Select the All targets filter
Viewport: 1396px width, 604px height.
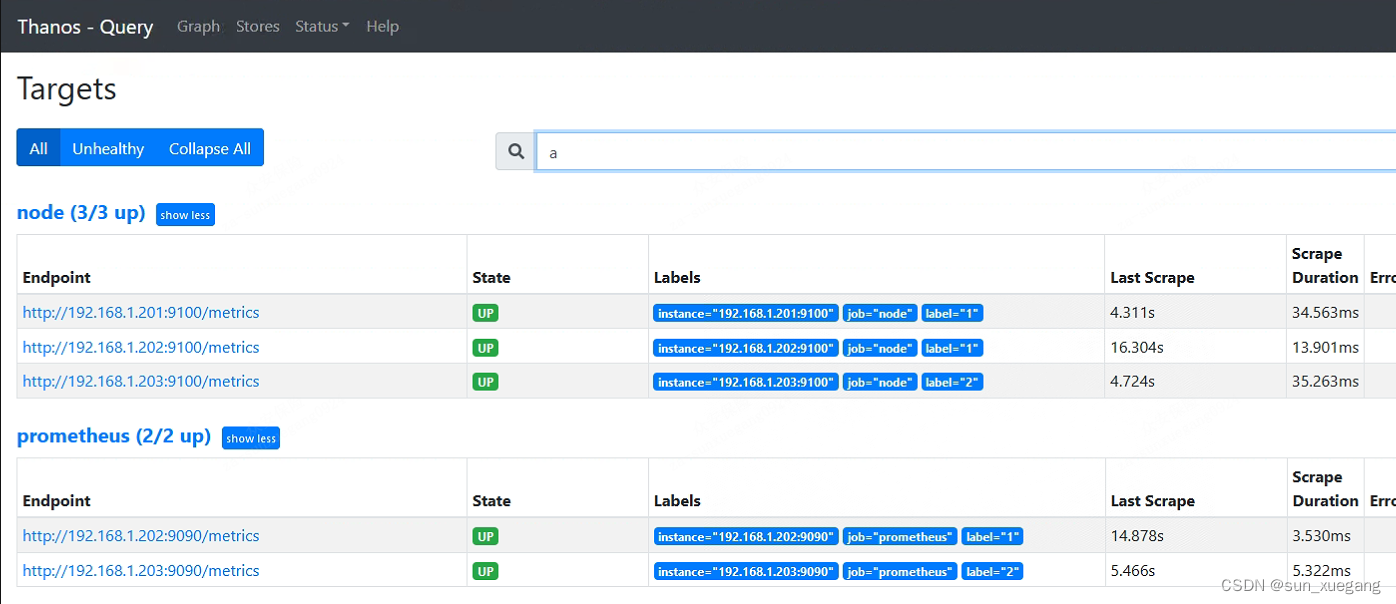[38, 147]
